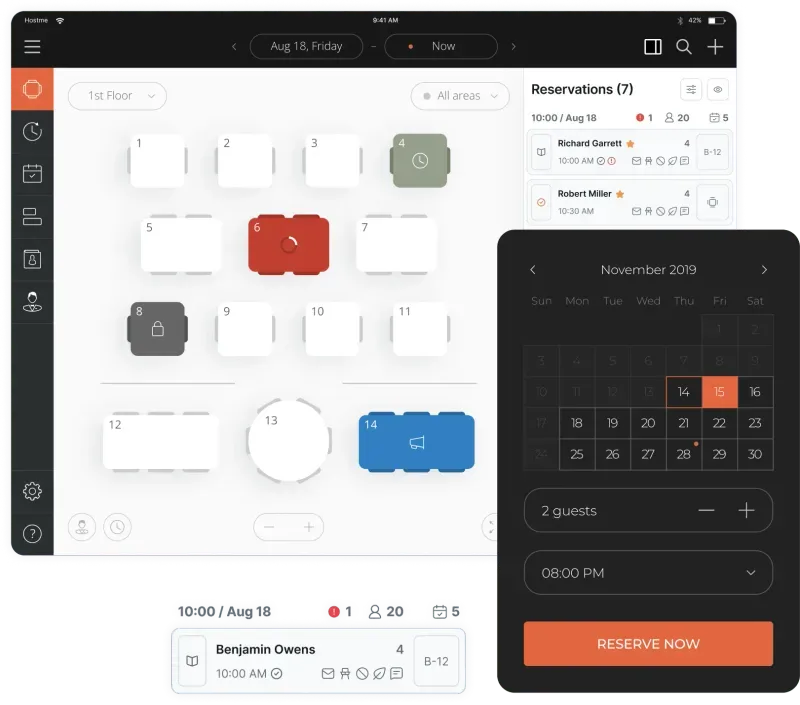The height and width of the screenshot is (705, 800).
Task: Click book icon on Benjamin Owens card
Action: (x=192, y=661)
